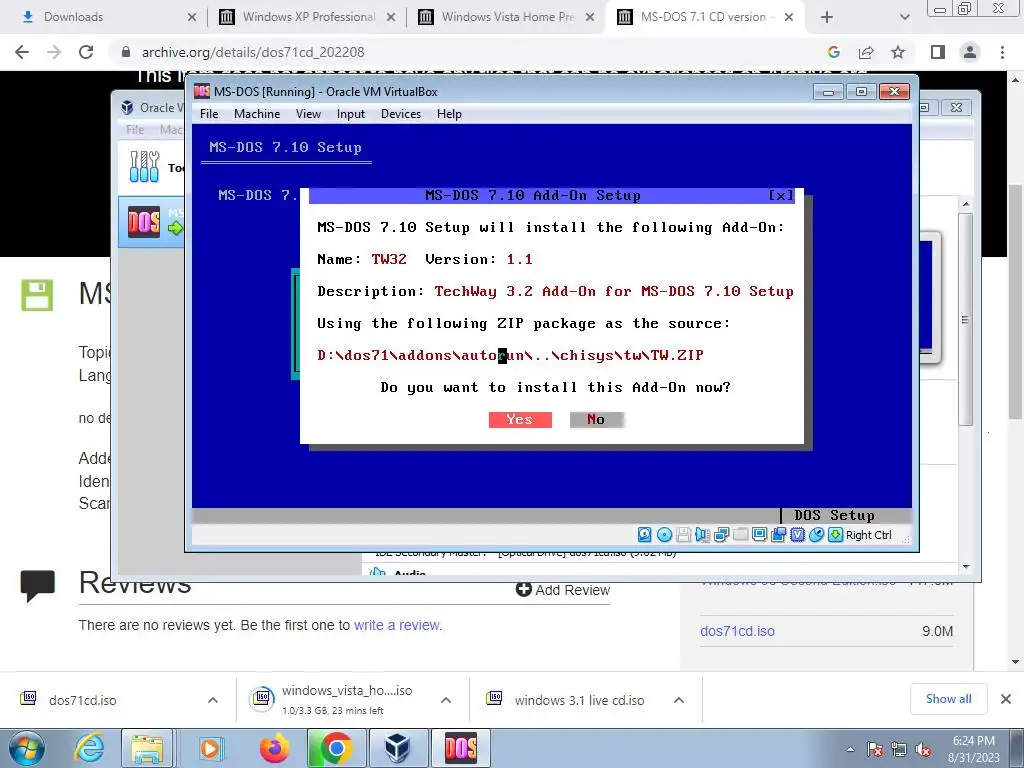Viewport: 1024px width, 768px height.
Task: Close the Windows XP Professional tab
Action: [x=391, y=17]
